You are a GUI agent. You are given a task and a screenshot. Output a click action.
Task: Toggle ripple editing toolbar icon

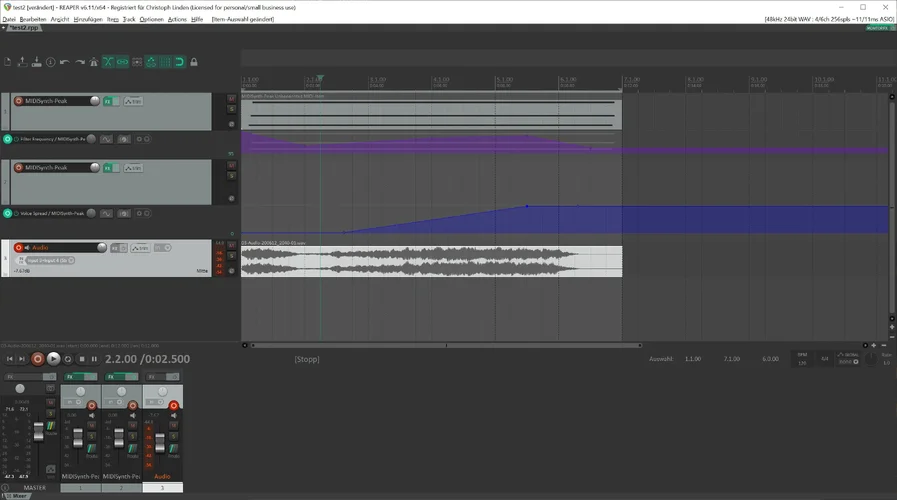click(x=137, y=62)
